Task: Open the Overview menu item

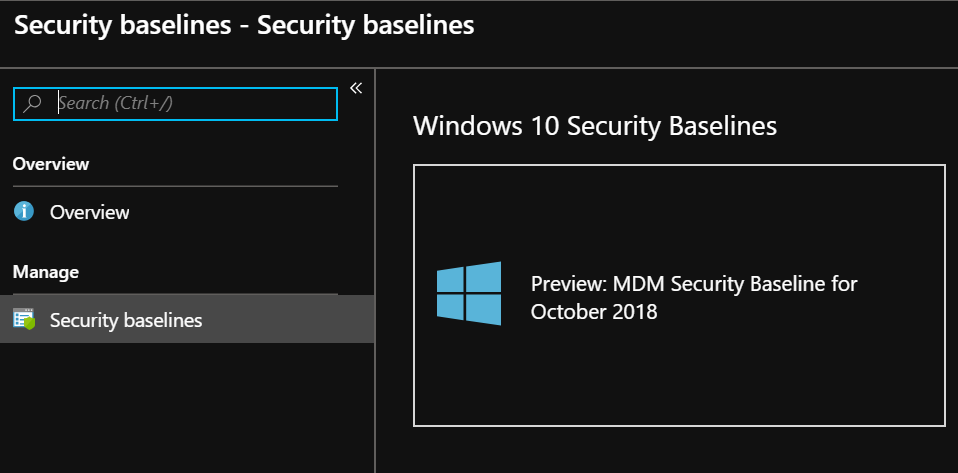Action: (x=89, y=212)
